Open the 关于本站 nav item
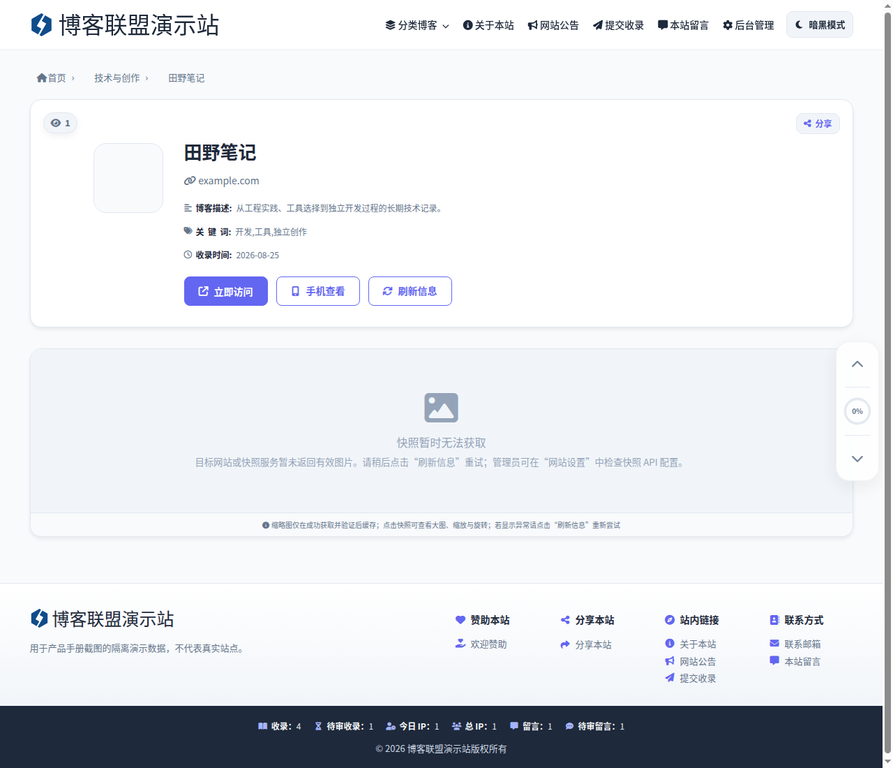The height and width of the screenshot is (768, 893). 488,25
